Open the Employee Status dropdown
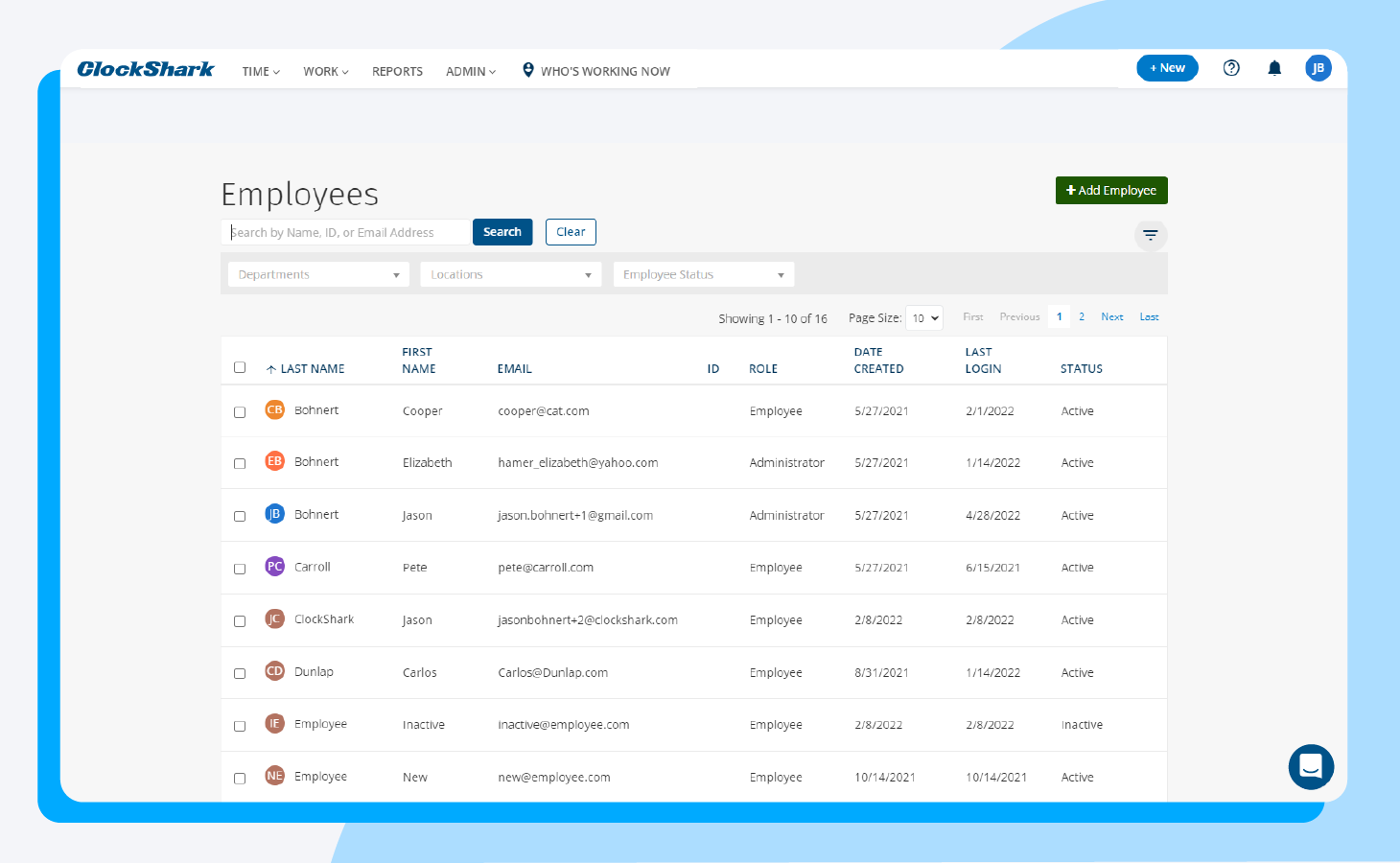 704,274
